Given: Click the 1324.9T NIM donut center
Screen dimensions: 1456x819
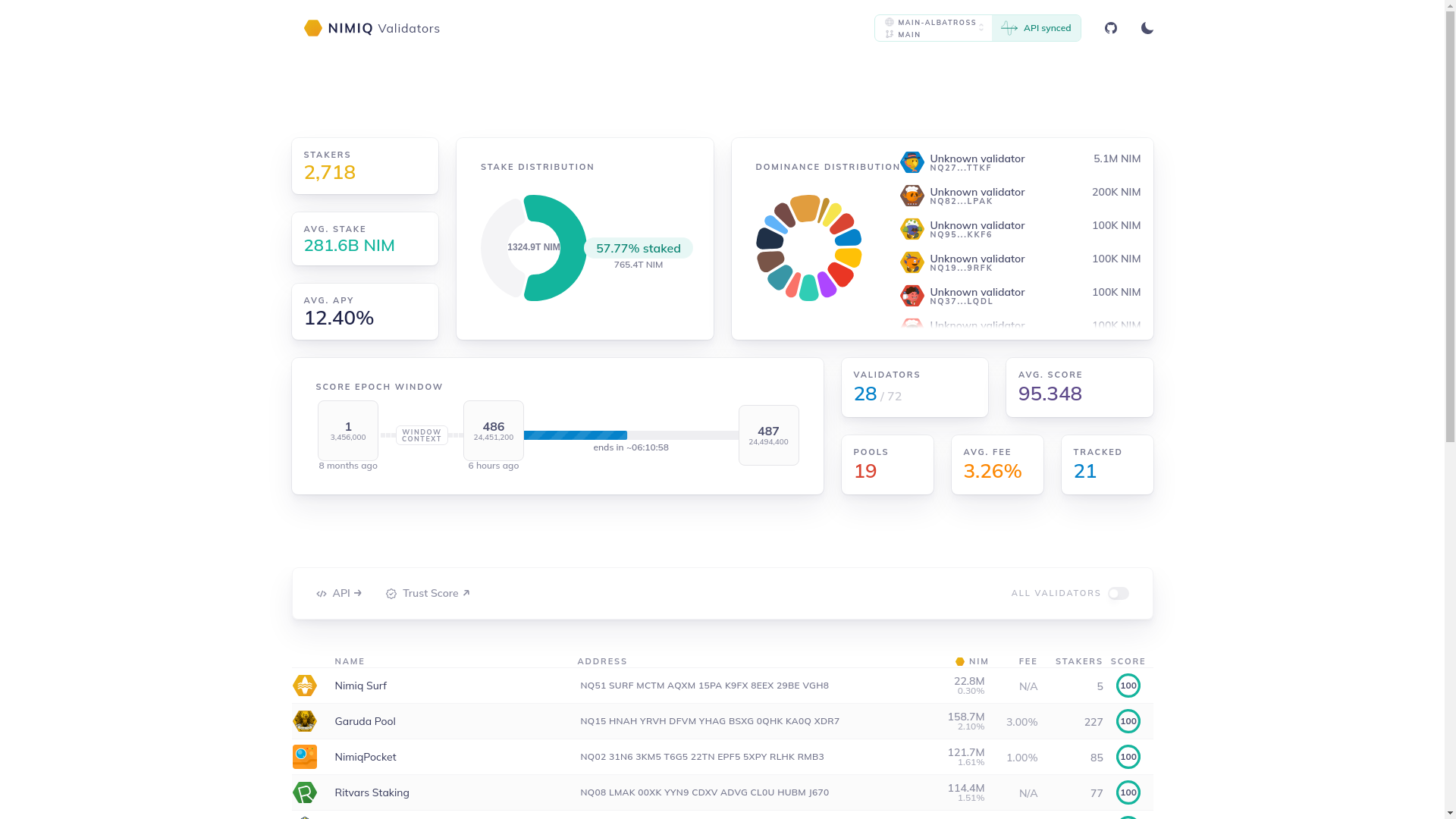Looking at the screenshot, I should [x=534, y=247].
